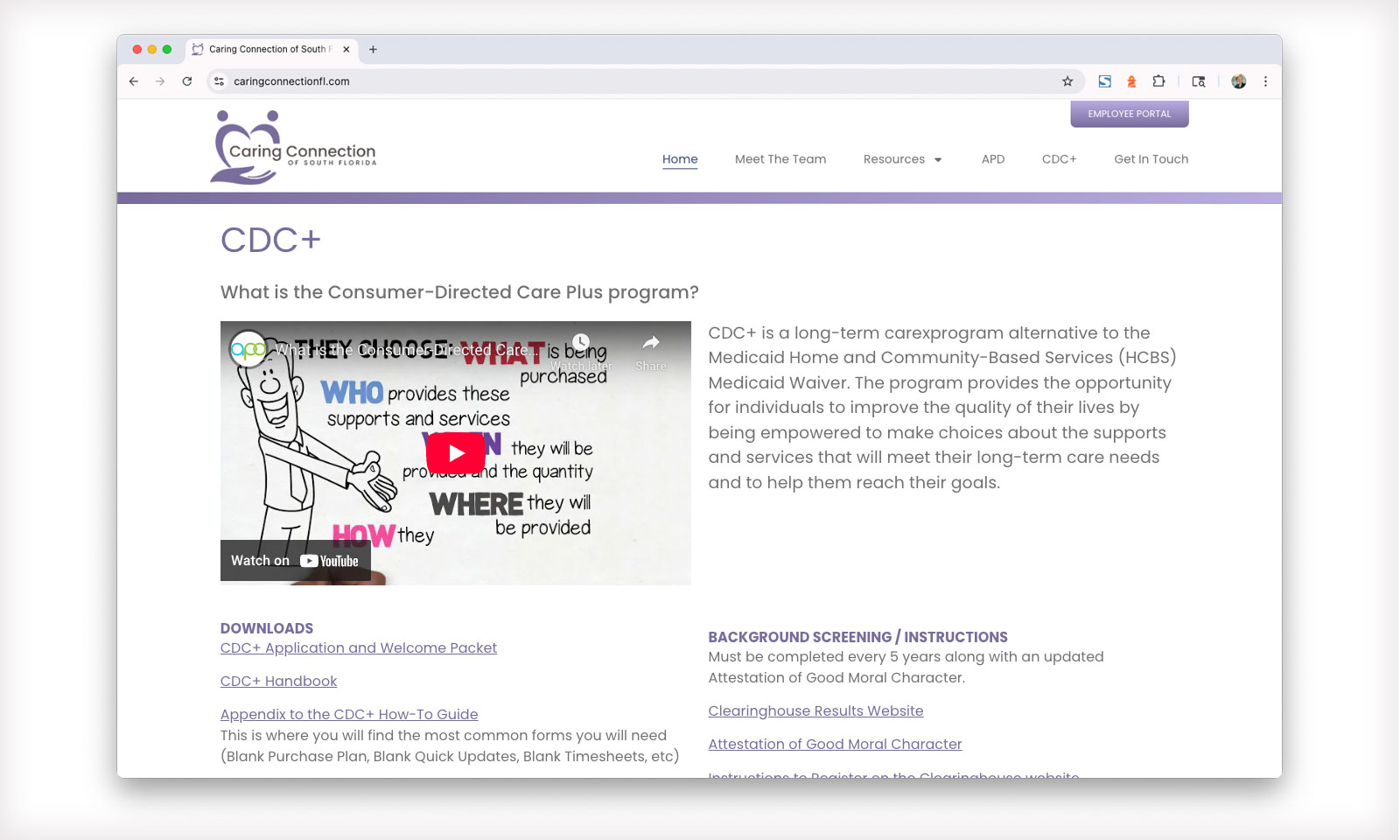View site information in address bar
Screen dimensions: 1400x840
(x=220, y=81)
